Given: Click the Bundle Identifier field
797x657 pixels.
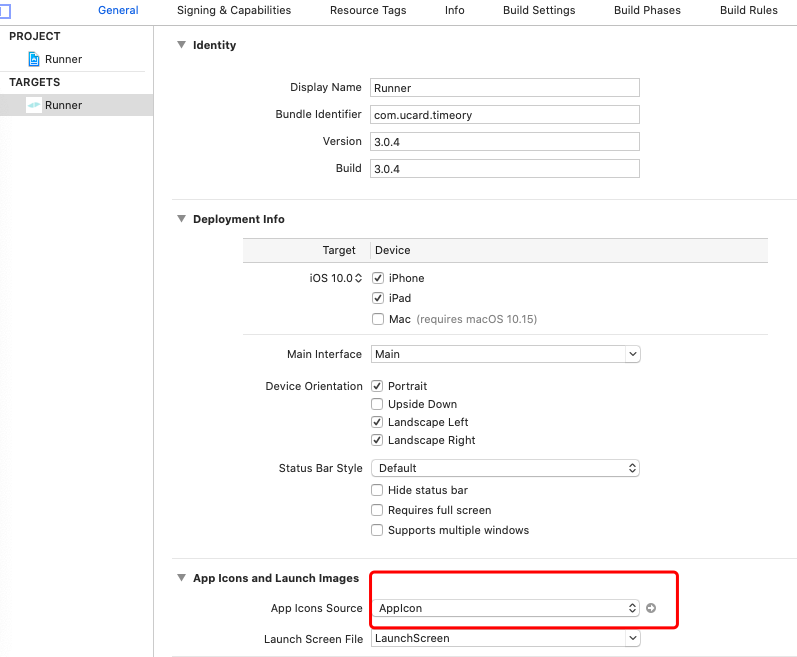Looking at the screenshot, I should pos(505,114).
